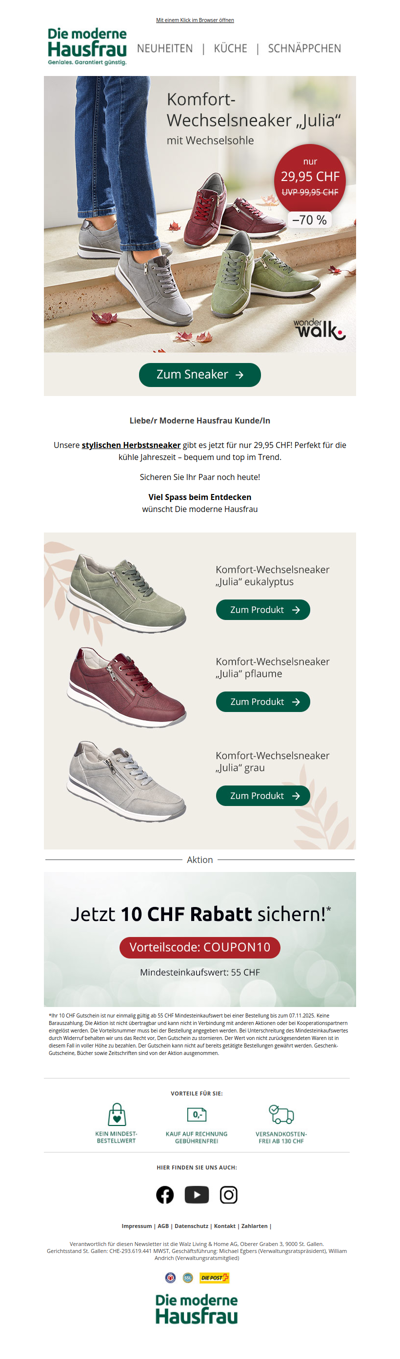Follow the 'stylischen Herbstsneaker' link

[x=131, y=443]
